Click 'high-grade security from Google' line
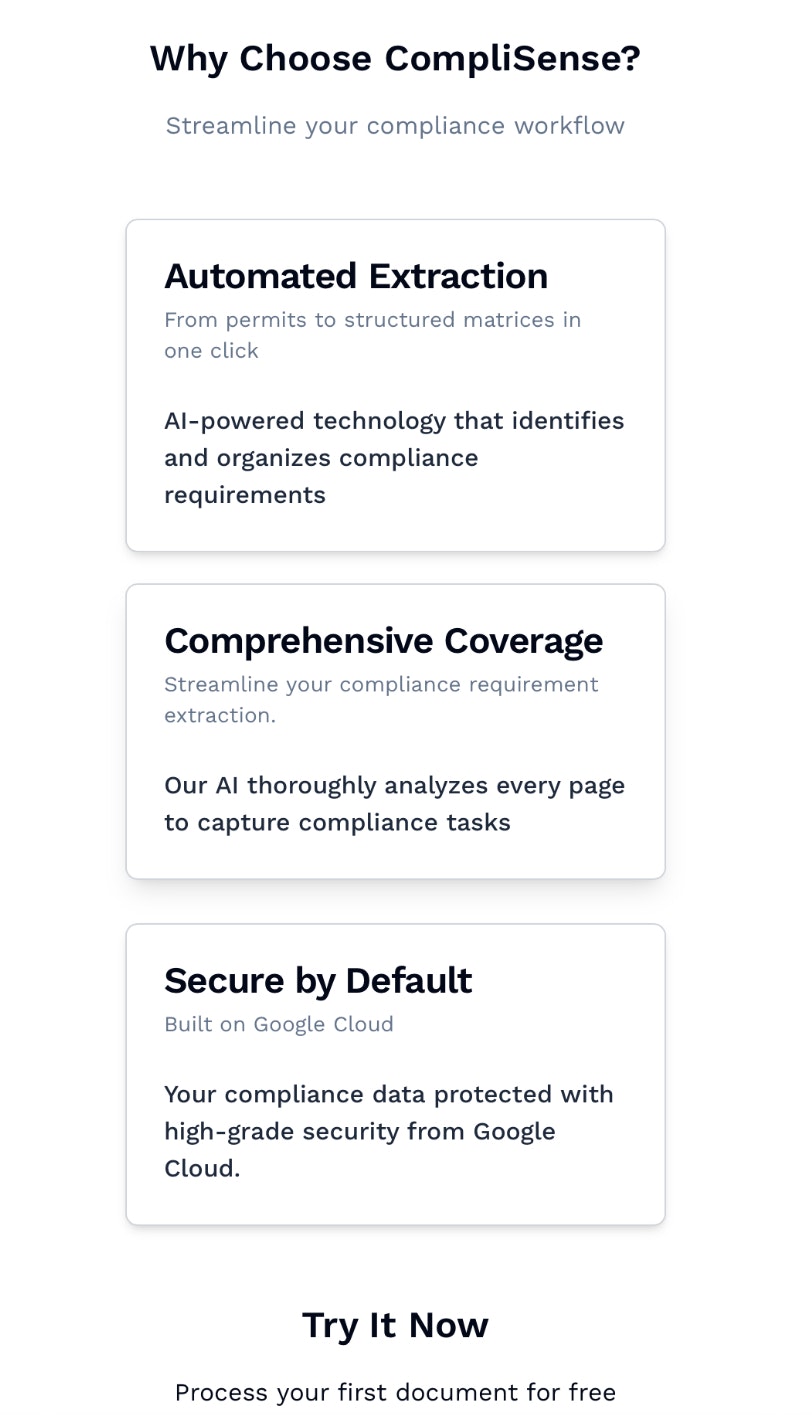The image size is (812, 1415). [360, 1131]
